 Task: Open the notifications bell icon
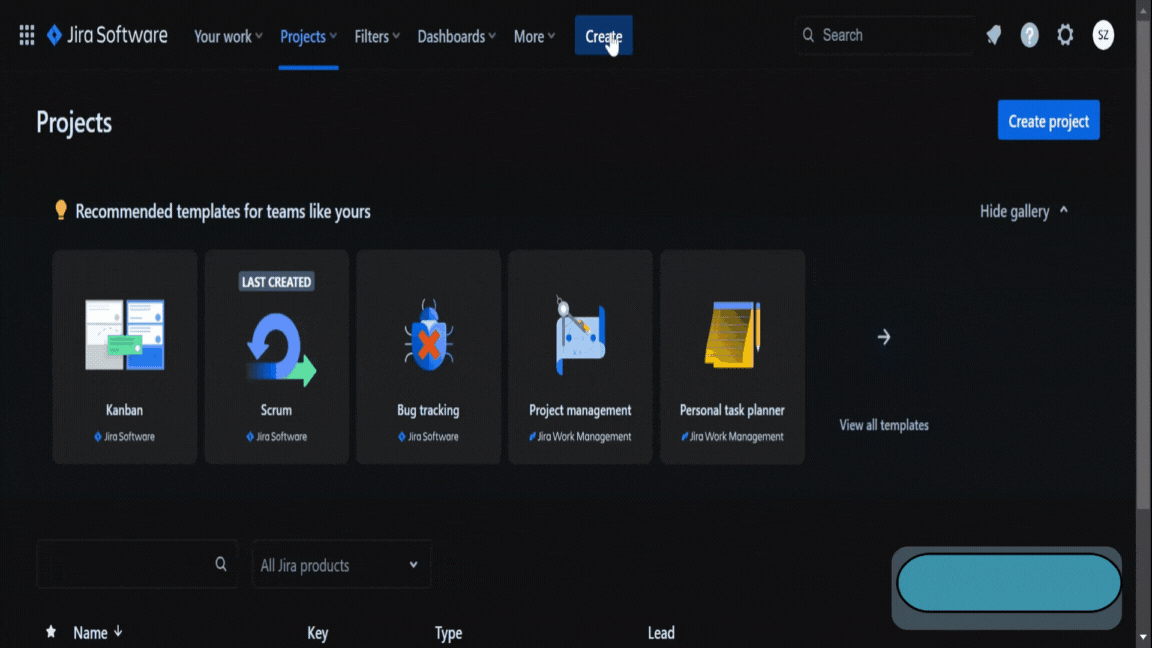(994, 35)
